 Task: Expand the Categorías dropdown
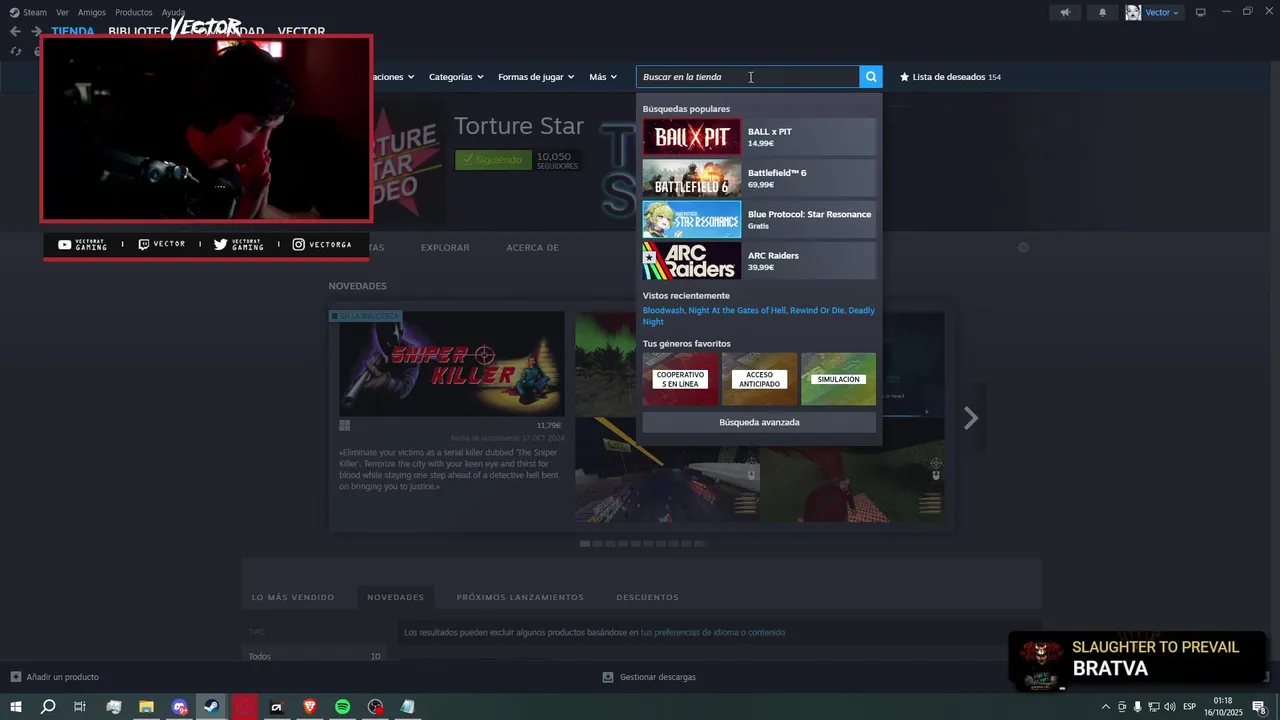click(x=456, y=77)
